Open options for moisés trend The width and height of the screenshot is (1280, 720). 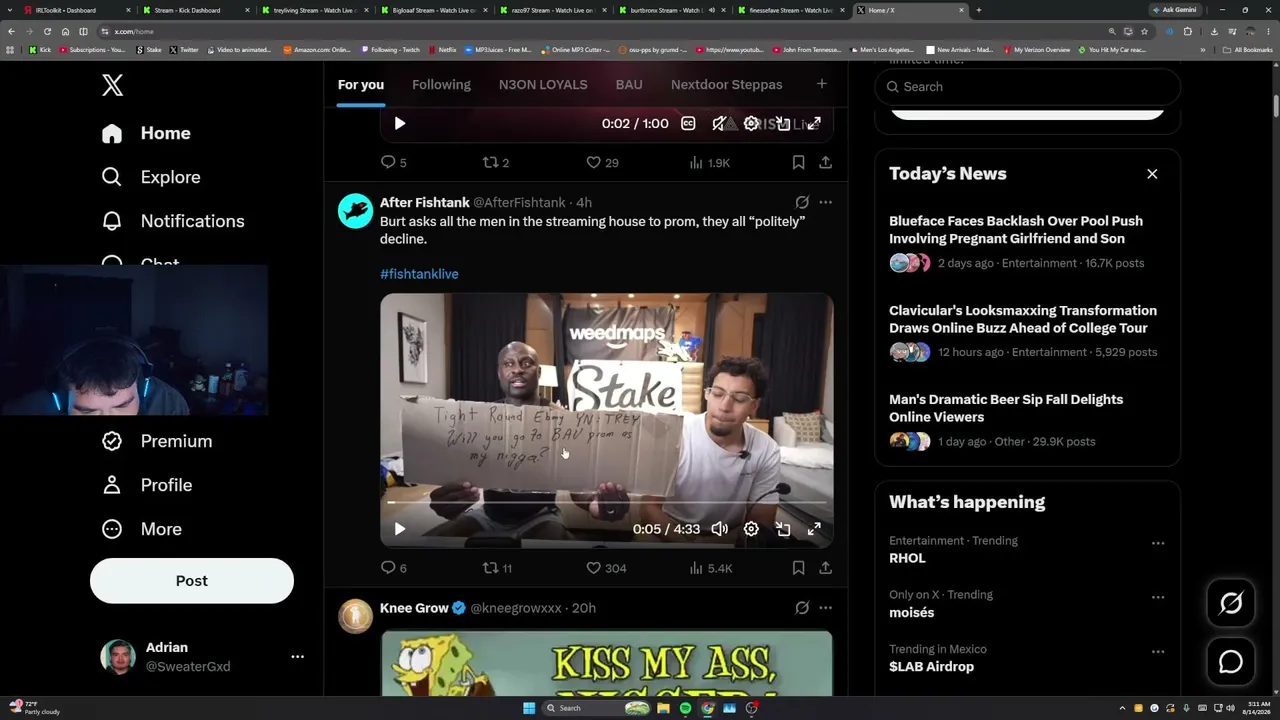[1158, 597]
